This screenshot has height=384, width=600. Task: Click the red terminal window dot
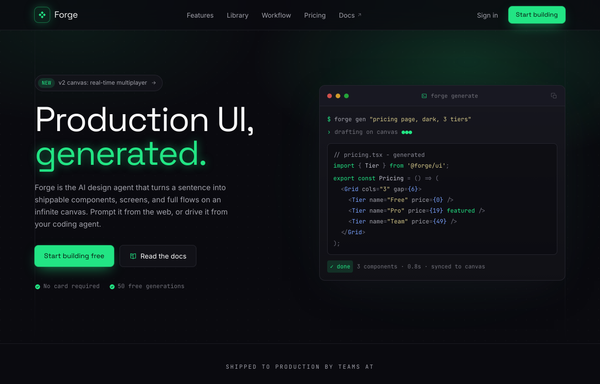[x=329, y=96]
